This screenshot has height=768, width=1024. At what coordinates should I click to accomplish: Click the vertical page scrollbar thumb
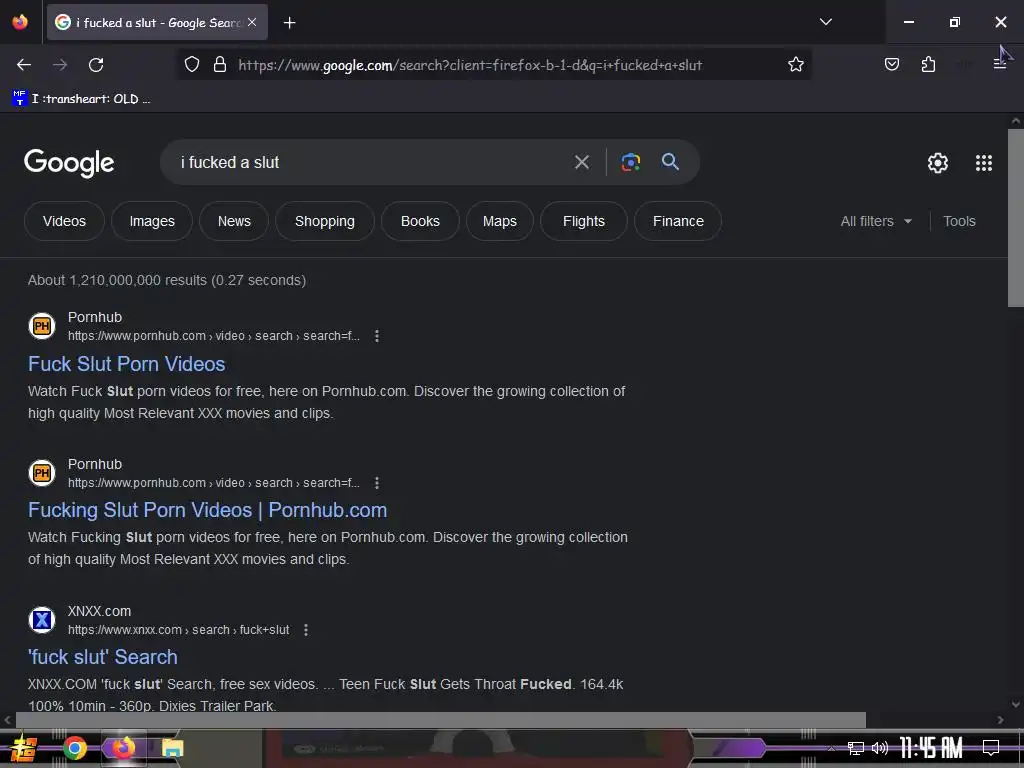click(x=1016, y=217)
